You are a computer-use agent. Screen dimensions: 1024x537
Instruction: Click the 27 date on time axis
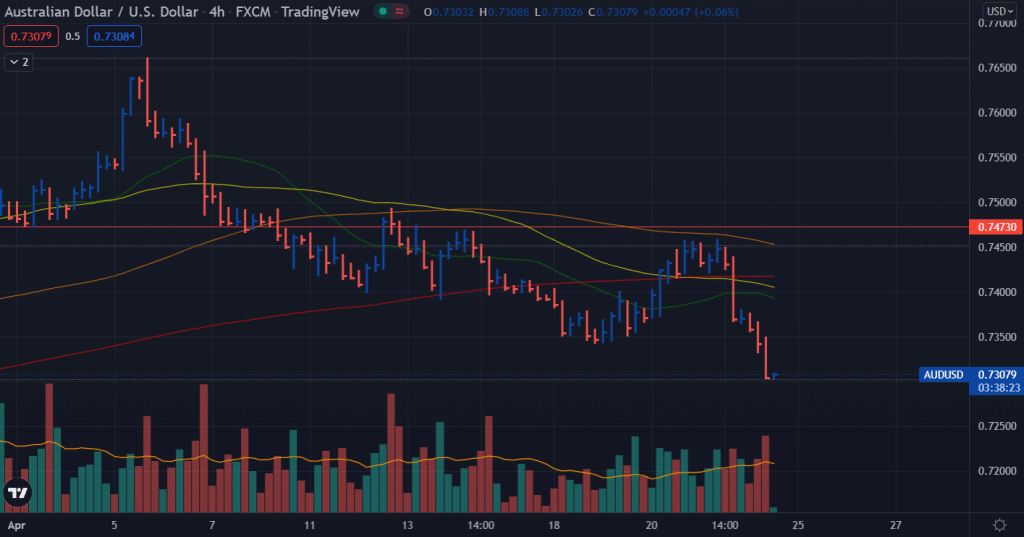click(x=896, y=525)
